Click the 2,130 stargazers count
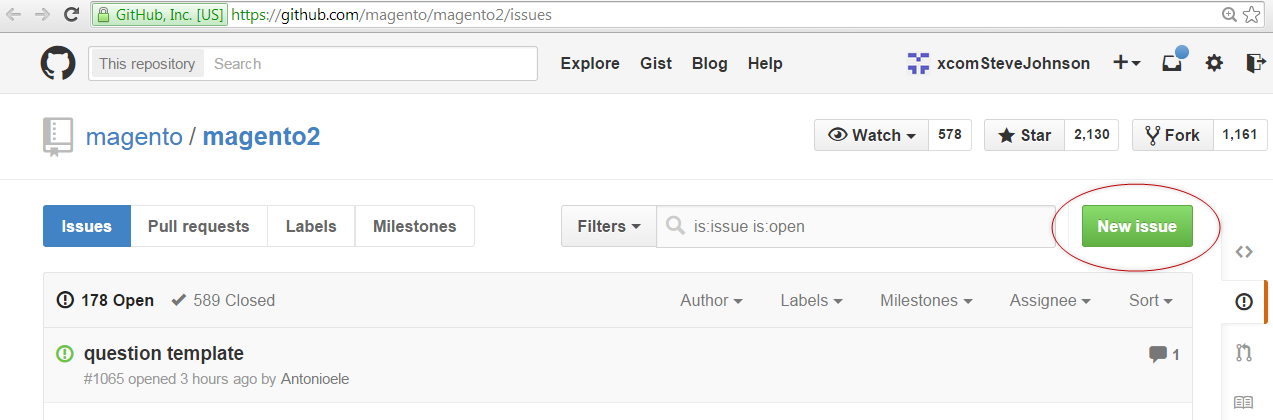 pos(1091,135)
